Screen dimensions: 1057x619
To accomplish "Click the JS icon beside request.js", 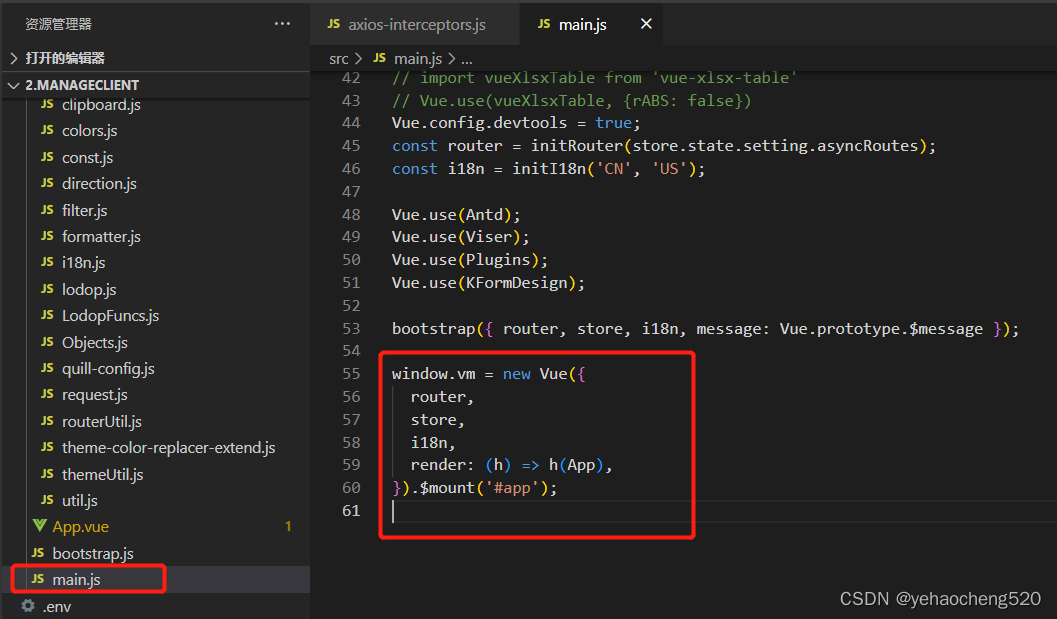I will pyautogui.click(x=47, y=394).
